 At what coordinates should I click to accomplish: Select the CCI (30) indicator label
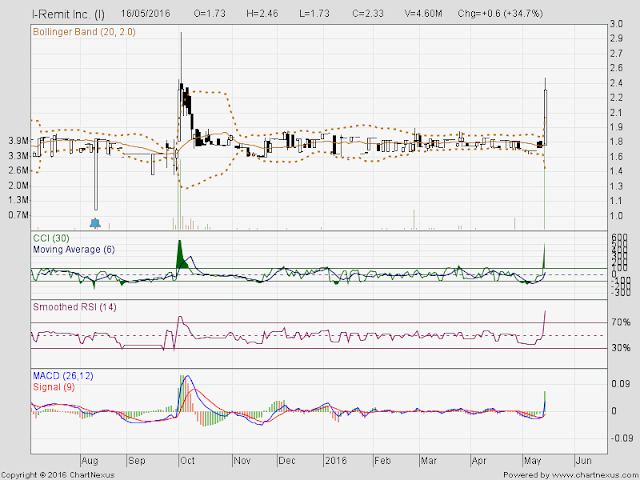point(51,238)
